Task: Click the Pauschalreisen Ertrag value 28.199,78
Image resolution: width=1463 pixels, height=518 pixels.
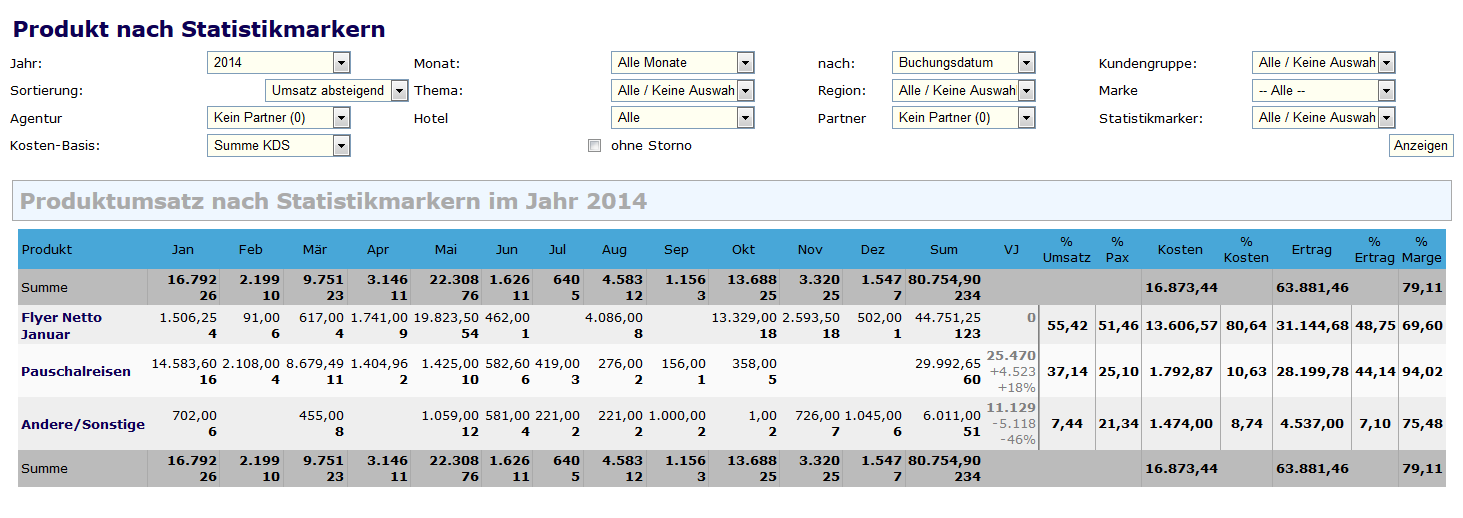Action: pyautogui.click(x=1311, y=372)
